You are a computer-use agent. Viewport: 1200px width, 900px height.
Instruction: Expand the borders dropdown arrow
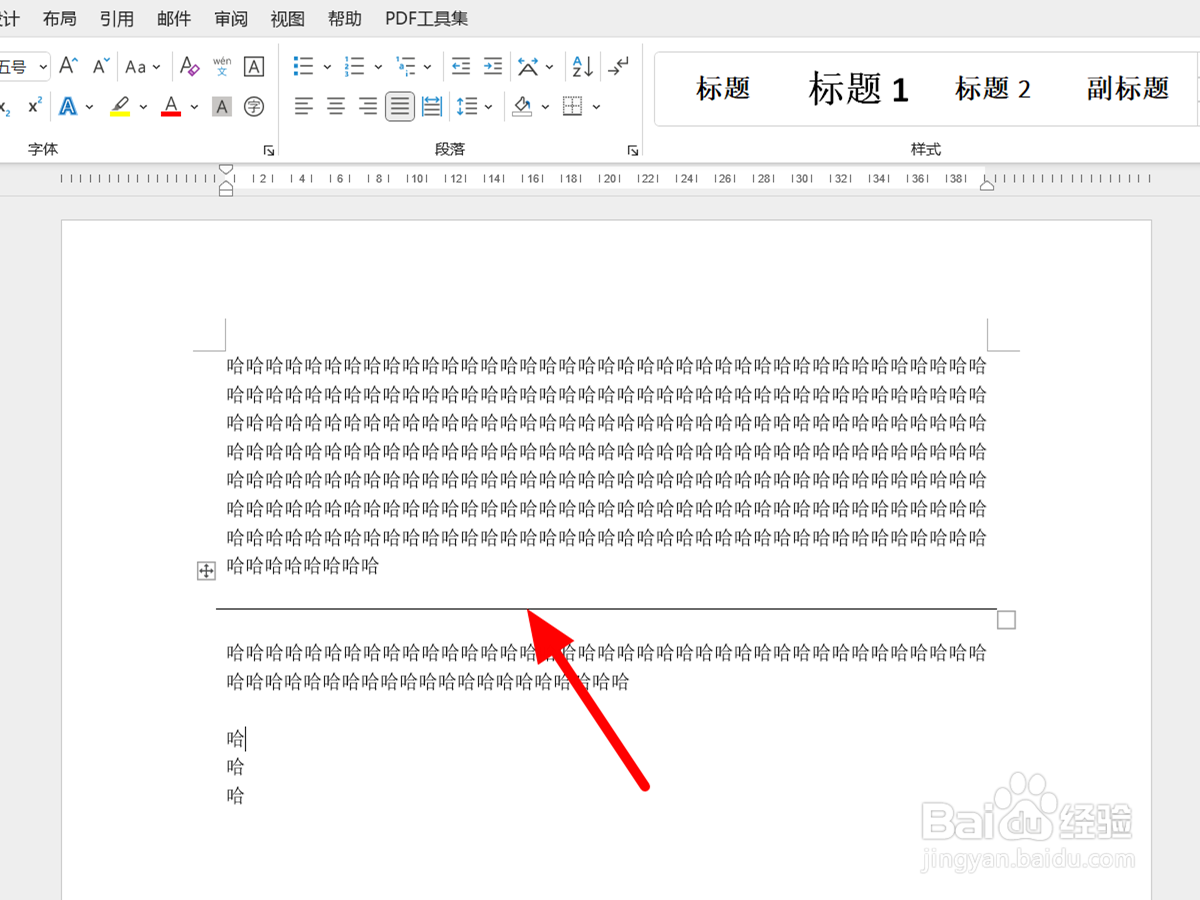(596, 107)
